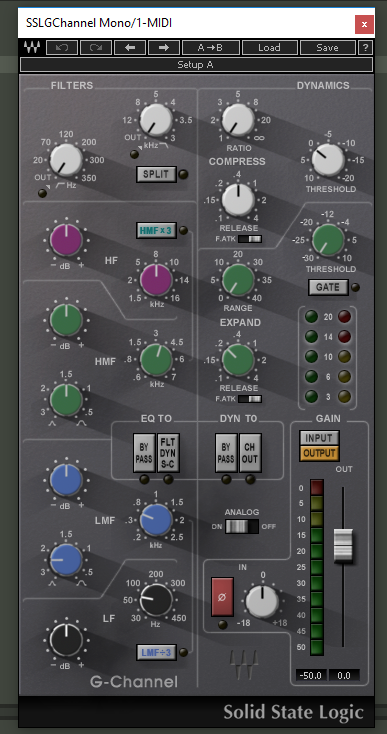Toggle the CH OUT button
Screen dimensions: 387x734
(250, 453)
